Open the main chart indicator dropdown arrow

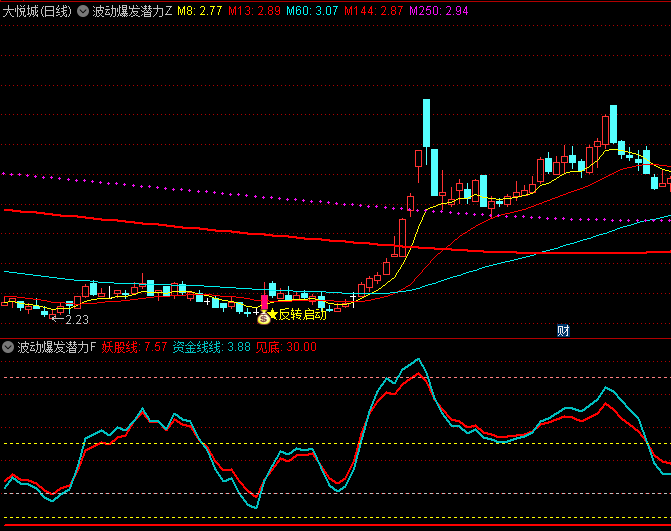[83, 11]
